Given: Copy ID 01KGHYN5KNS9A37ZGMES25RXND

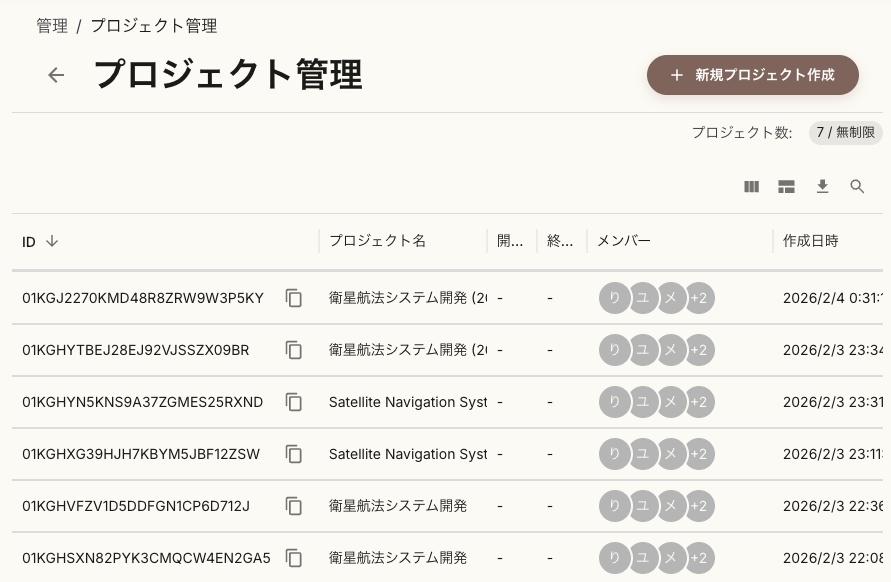Looking at the screenshot, I should coord(294,402).
